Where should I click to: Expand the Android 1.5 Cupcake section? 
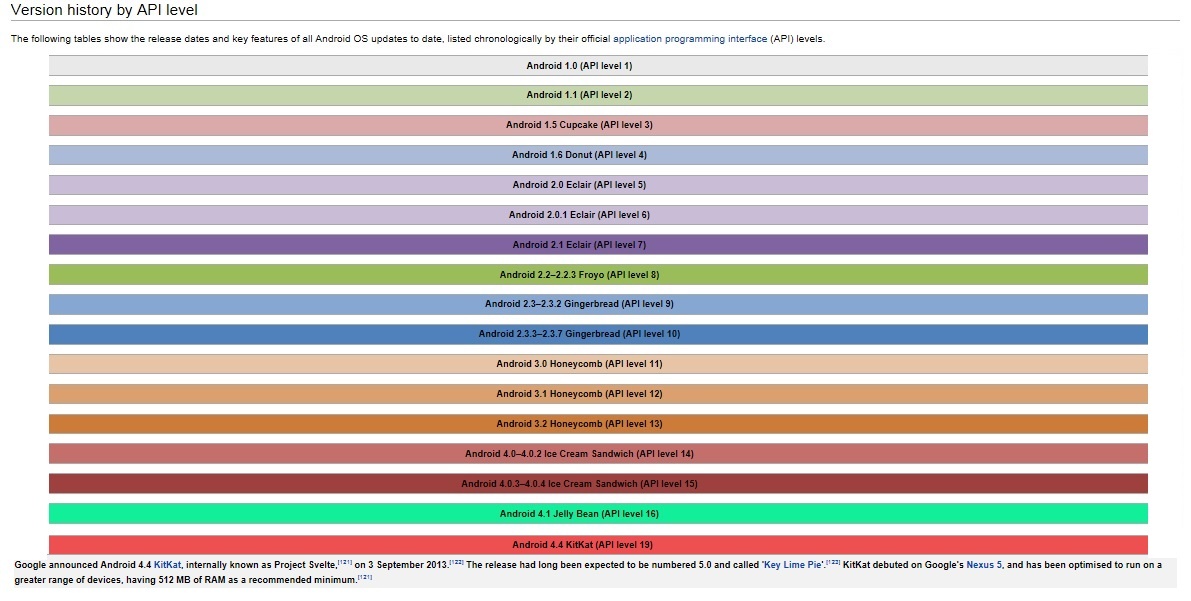click(596, 124)
